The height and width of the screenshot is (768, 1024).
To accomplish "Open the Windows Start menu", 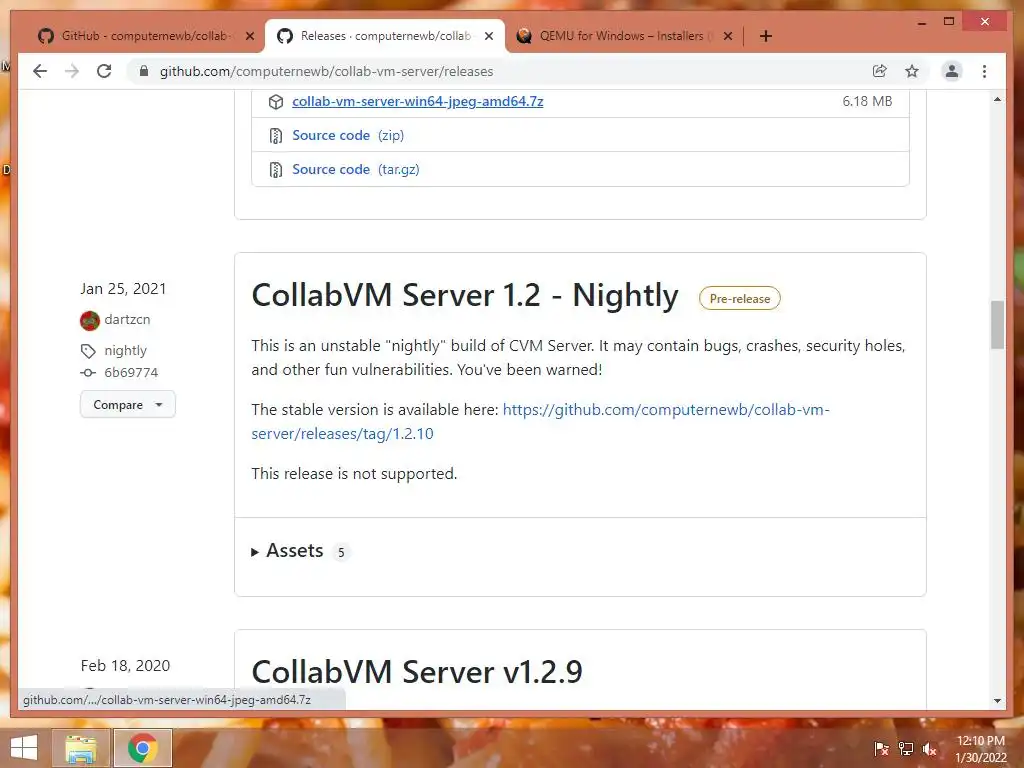I will tap(24, 748).
